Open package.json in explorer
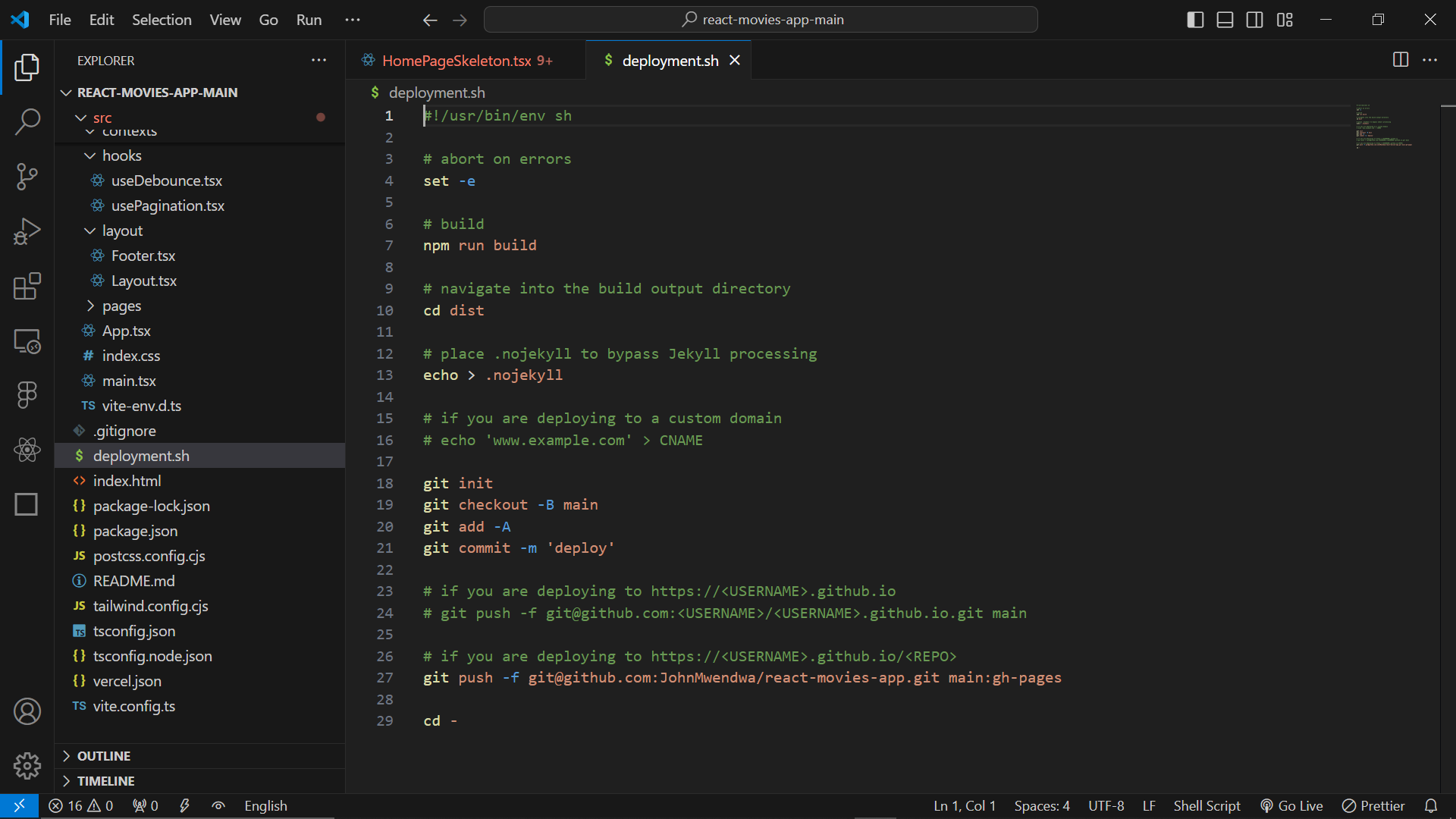 point(135,531)
